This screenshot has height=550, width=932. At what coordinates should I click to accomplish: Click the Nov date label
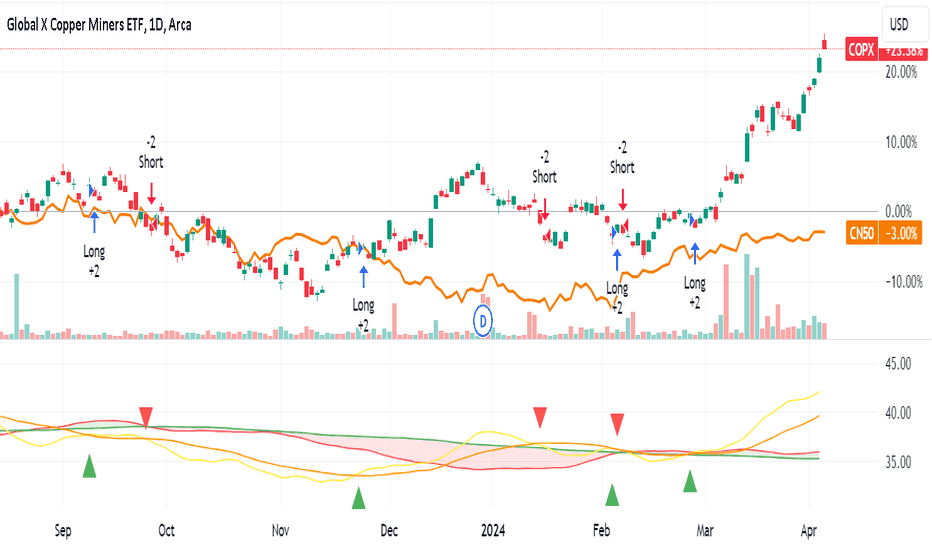pos(280,530)
